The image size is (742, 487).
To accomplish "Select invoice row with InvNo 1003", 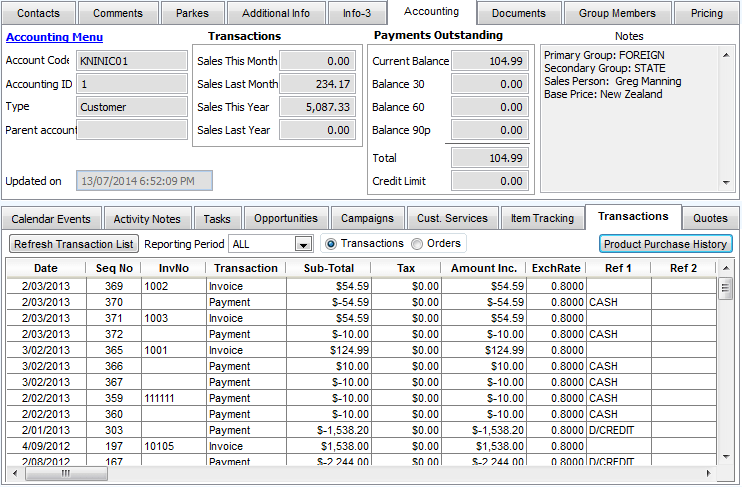I will (362, 318).
